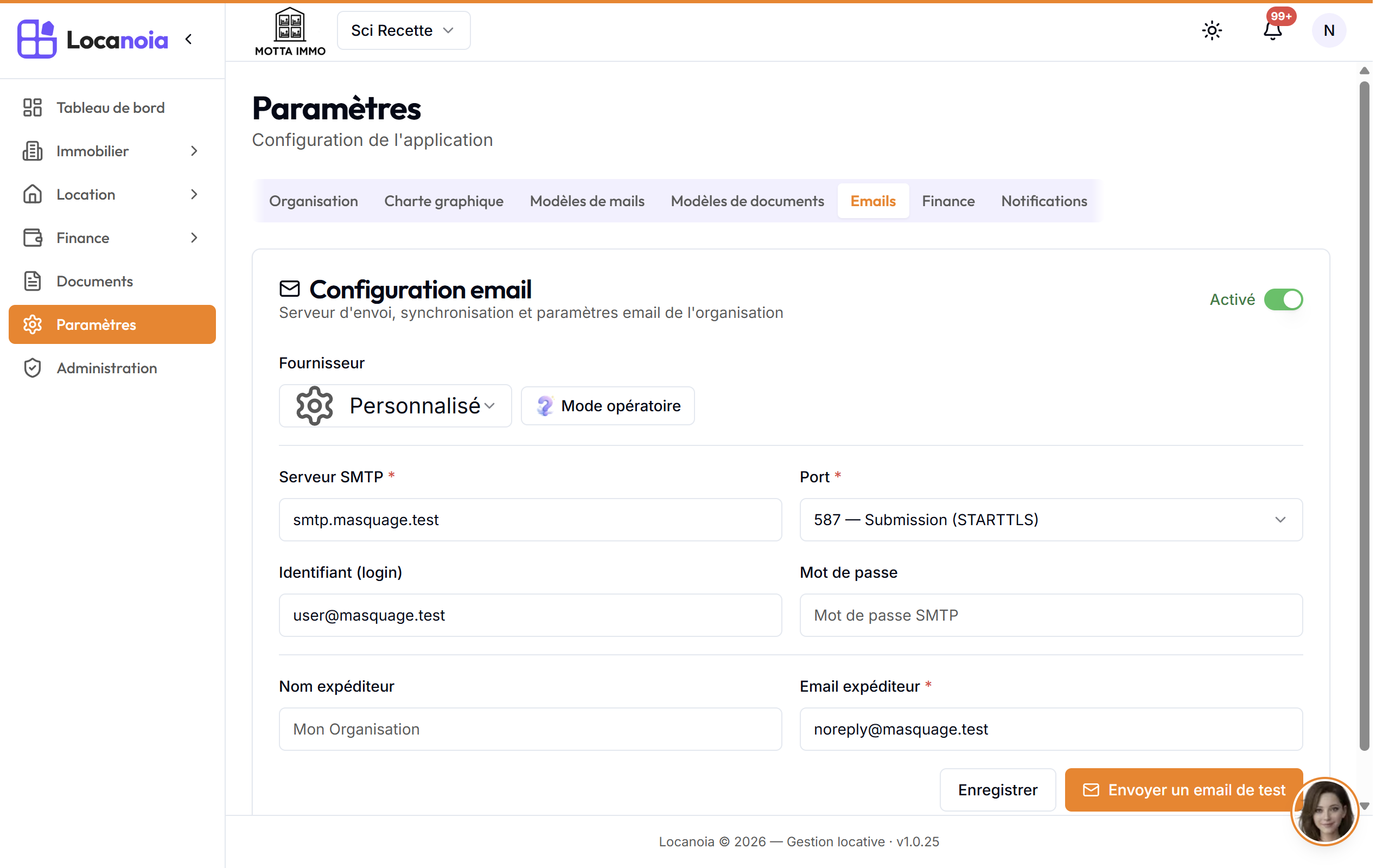
Task: Open the assistant avatar chat bubble
Action: 1325,810
